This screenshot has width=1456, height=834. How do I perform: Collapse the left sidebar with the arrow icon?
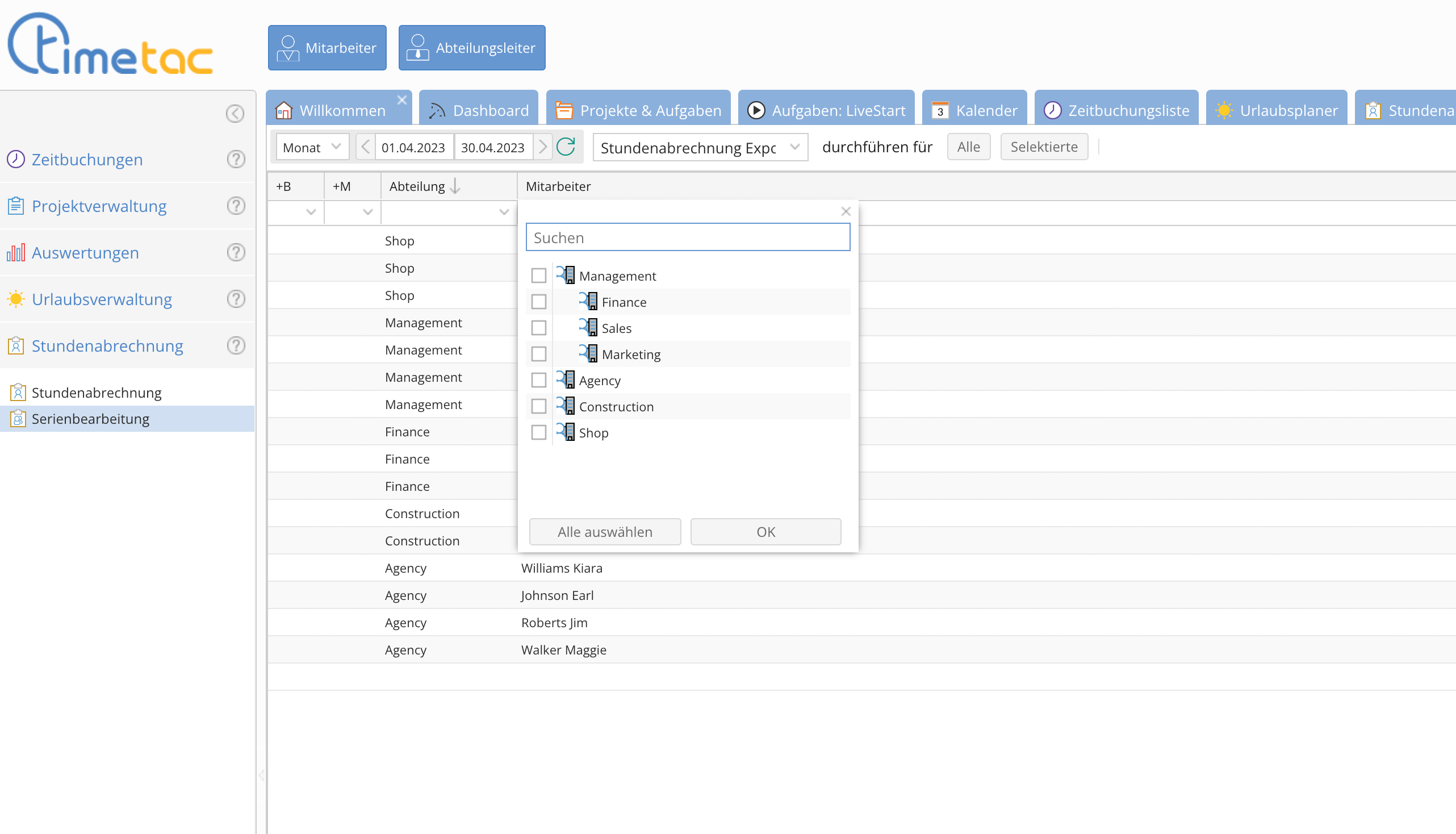tap(235, 114)
